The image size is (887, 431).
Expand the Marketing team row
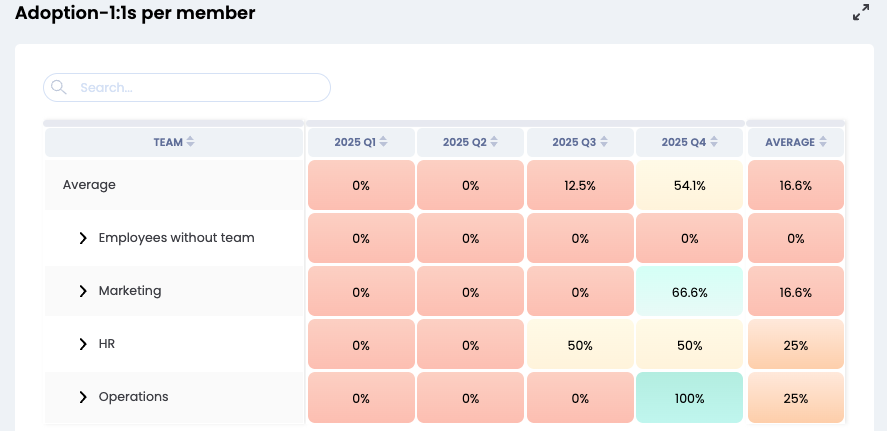83,291
